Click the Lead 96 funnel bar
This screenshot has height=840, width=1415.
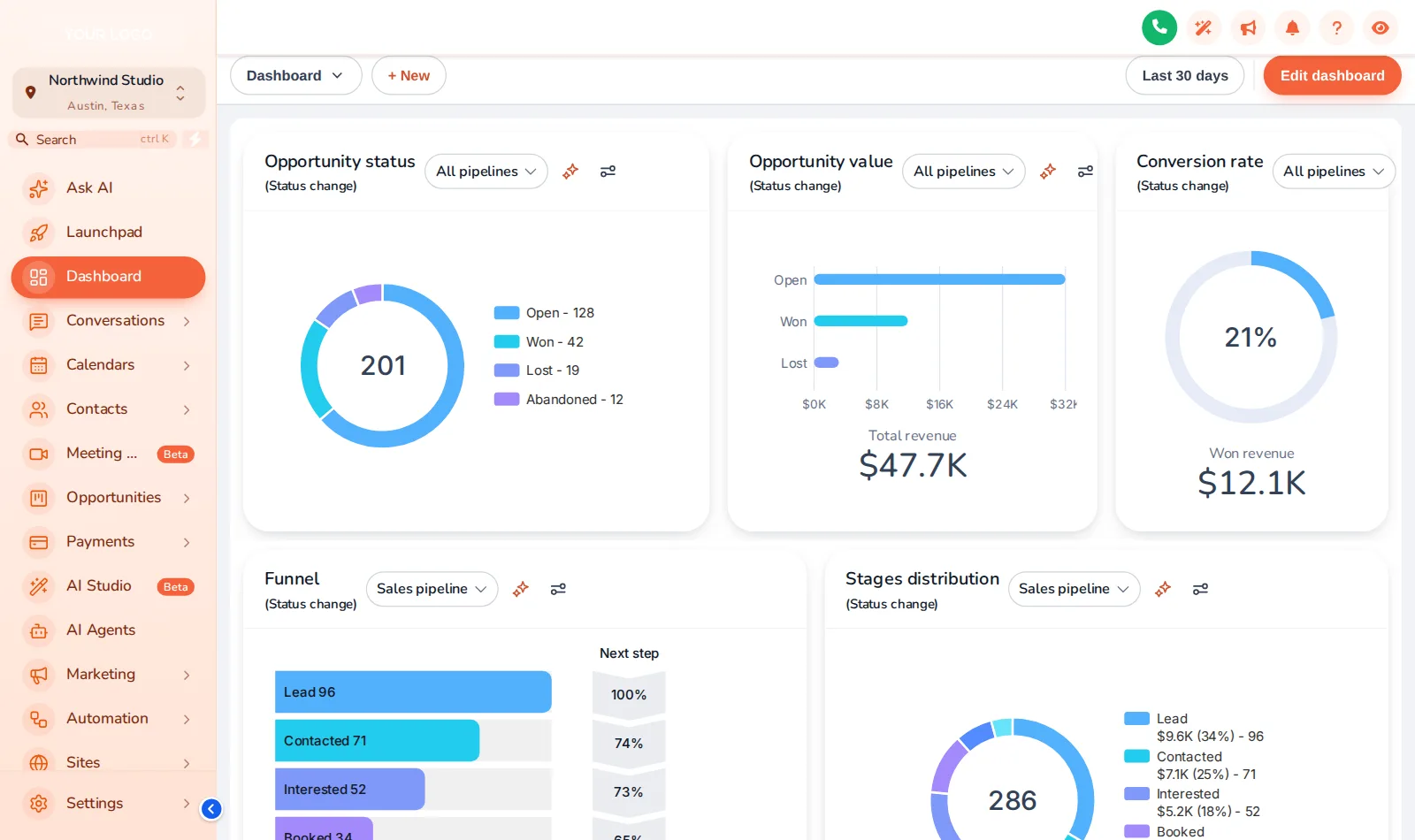coord(413,691)
